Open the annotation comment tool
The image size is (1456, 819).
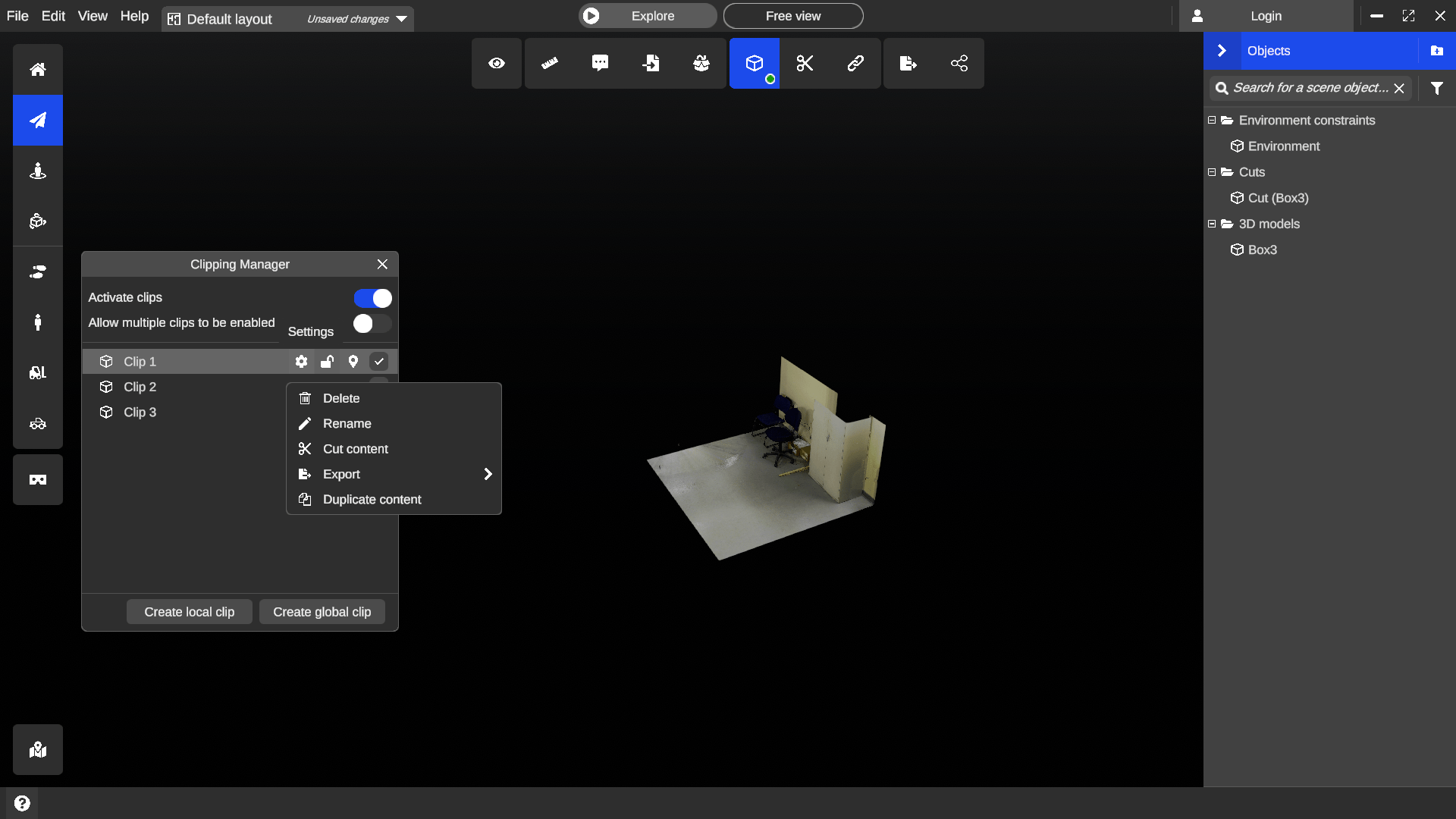tap(600, 64)
